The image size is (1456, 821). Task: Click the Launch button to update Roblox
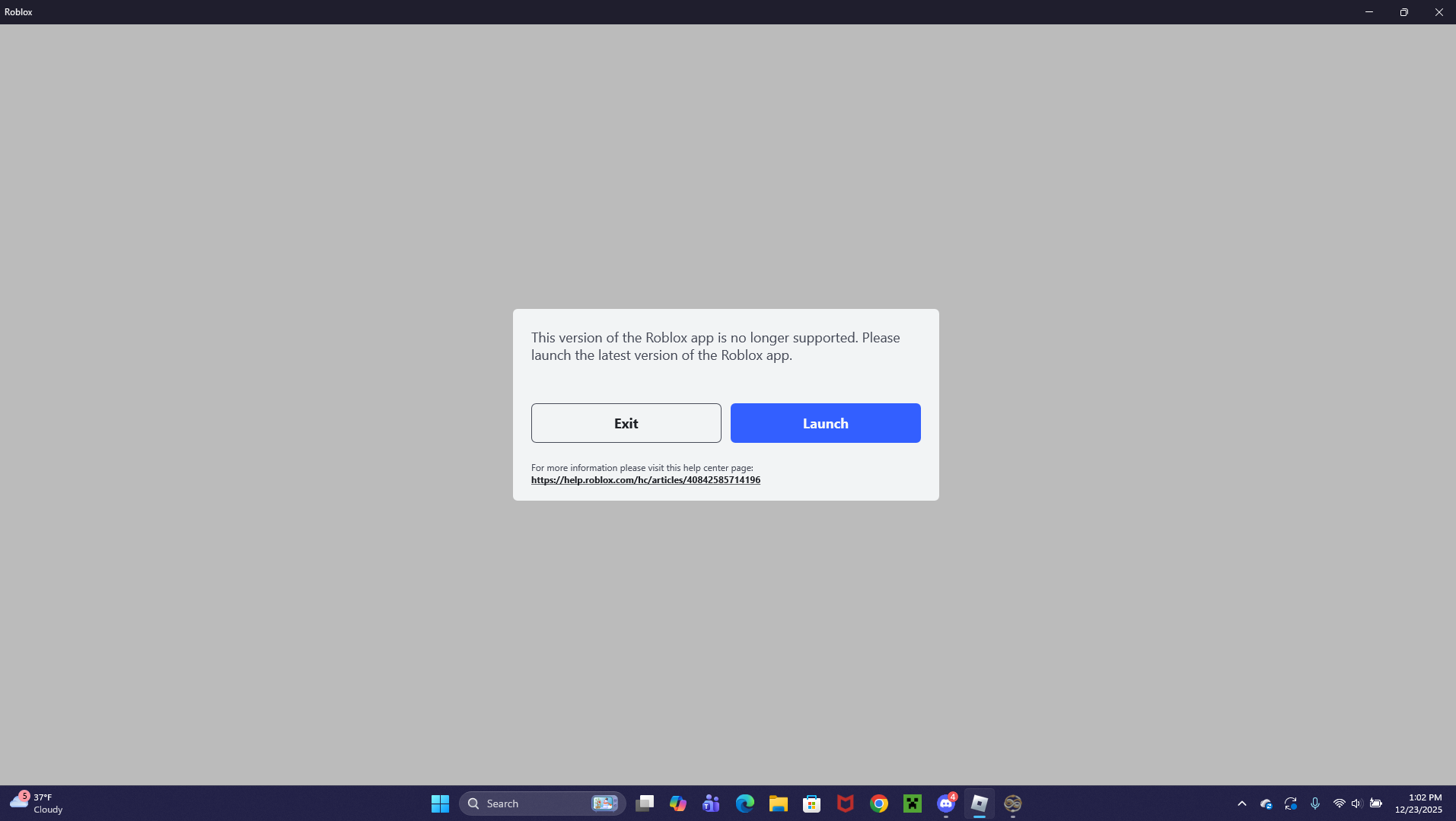825,423
